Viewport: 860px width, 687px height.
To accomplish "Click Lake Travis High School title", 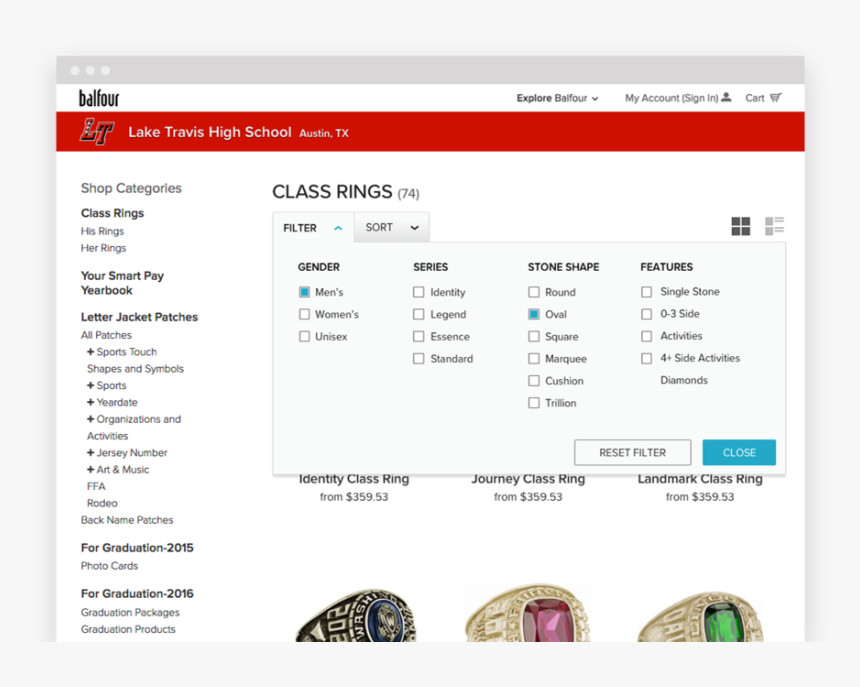I will (210, 132).
